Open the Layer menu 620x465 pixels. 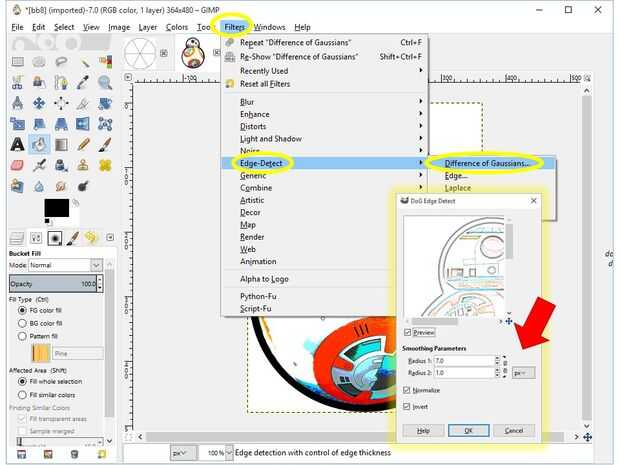tap(147, 27)
